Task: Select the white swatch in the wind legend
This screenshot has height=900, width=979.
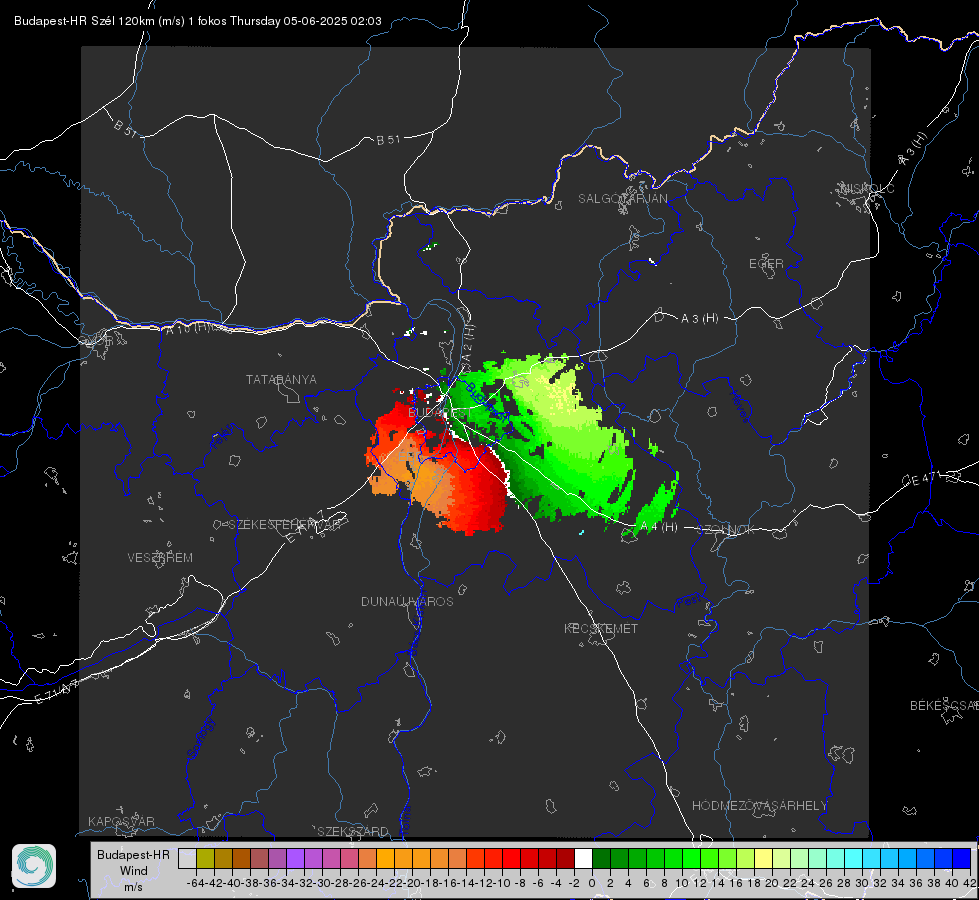Action: pyautogui.click(x=583, y=858)
